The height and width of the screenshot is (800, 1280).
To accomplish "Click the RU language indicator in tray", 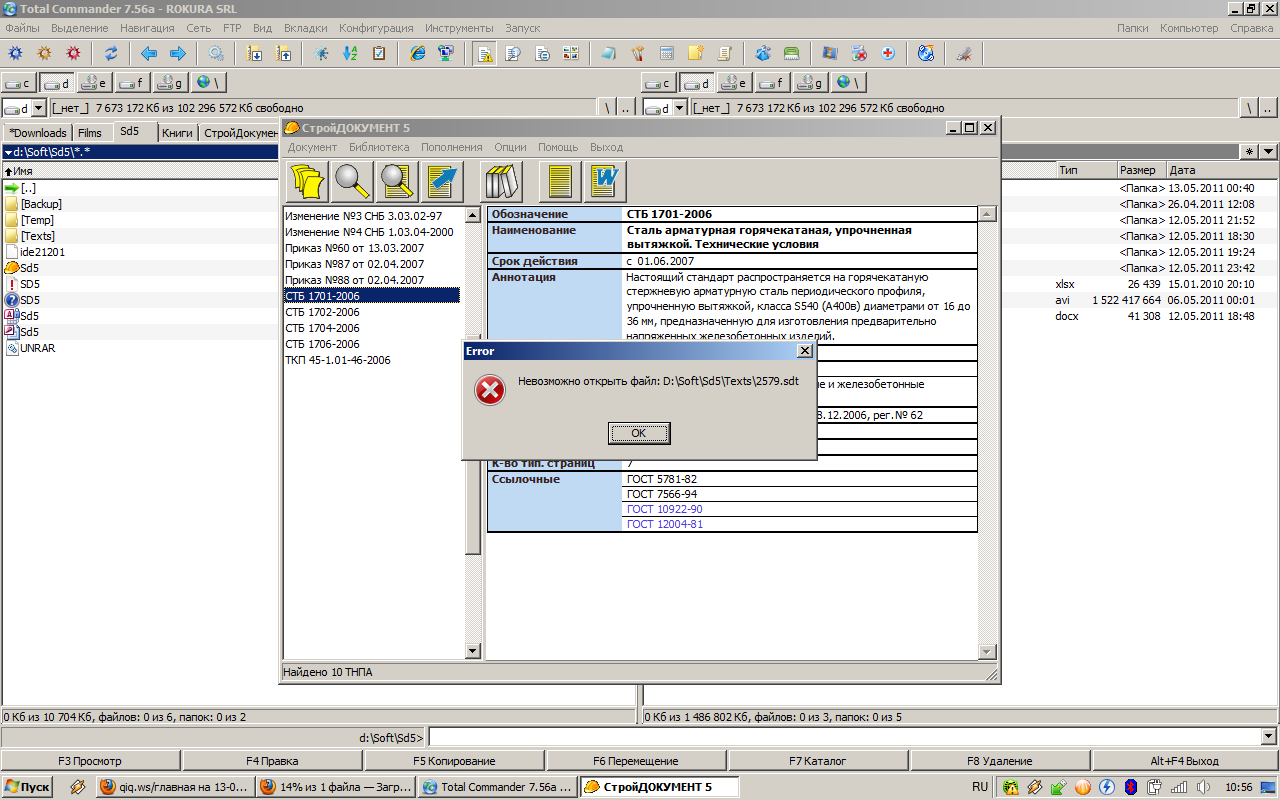I will [980, 787].
